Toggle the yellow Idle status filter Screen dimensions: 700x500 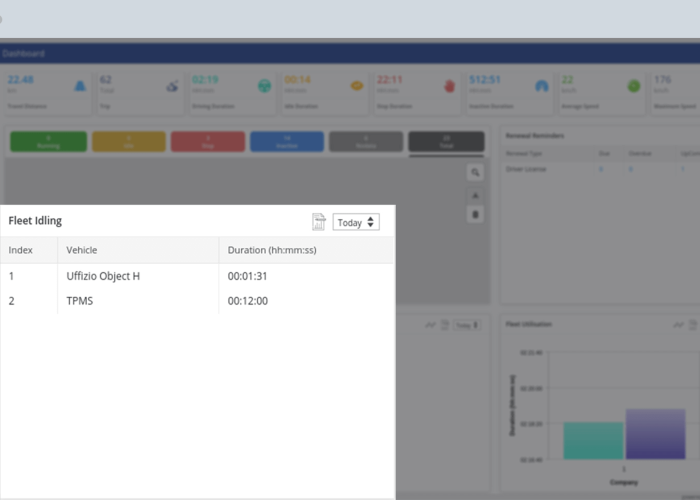coord(128,141)
